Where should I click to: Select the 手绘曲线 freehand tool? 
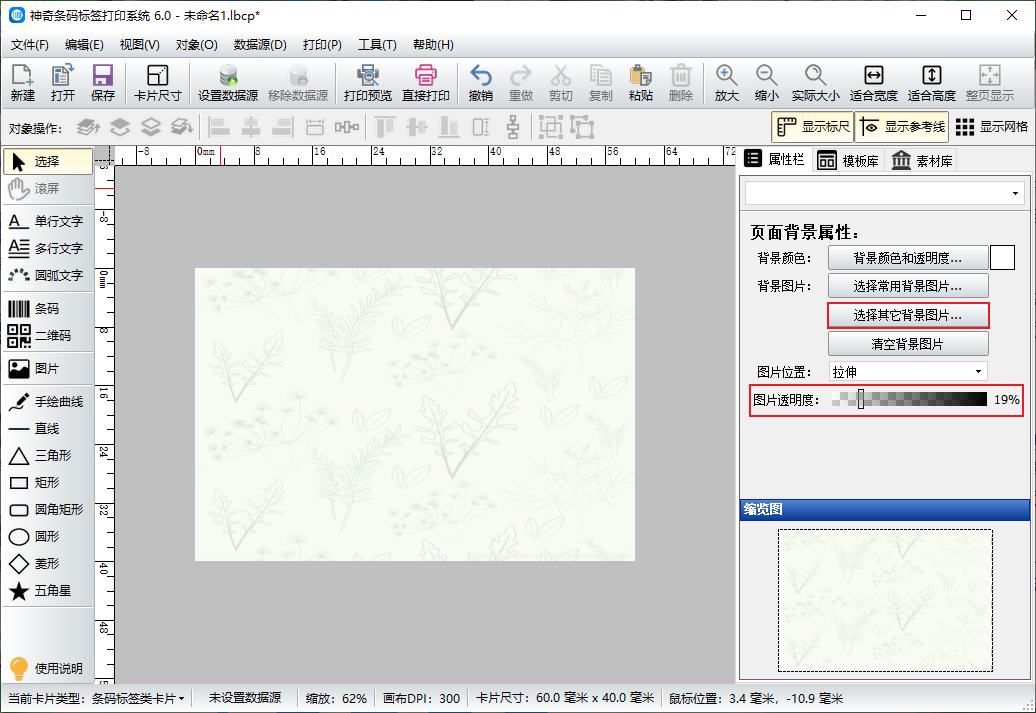pos(48,402)
